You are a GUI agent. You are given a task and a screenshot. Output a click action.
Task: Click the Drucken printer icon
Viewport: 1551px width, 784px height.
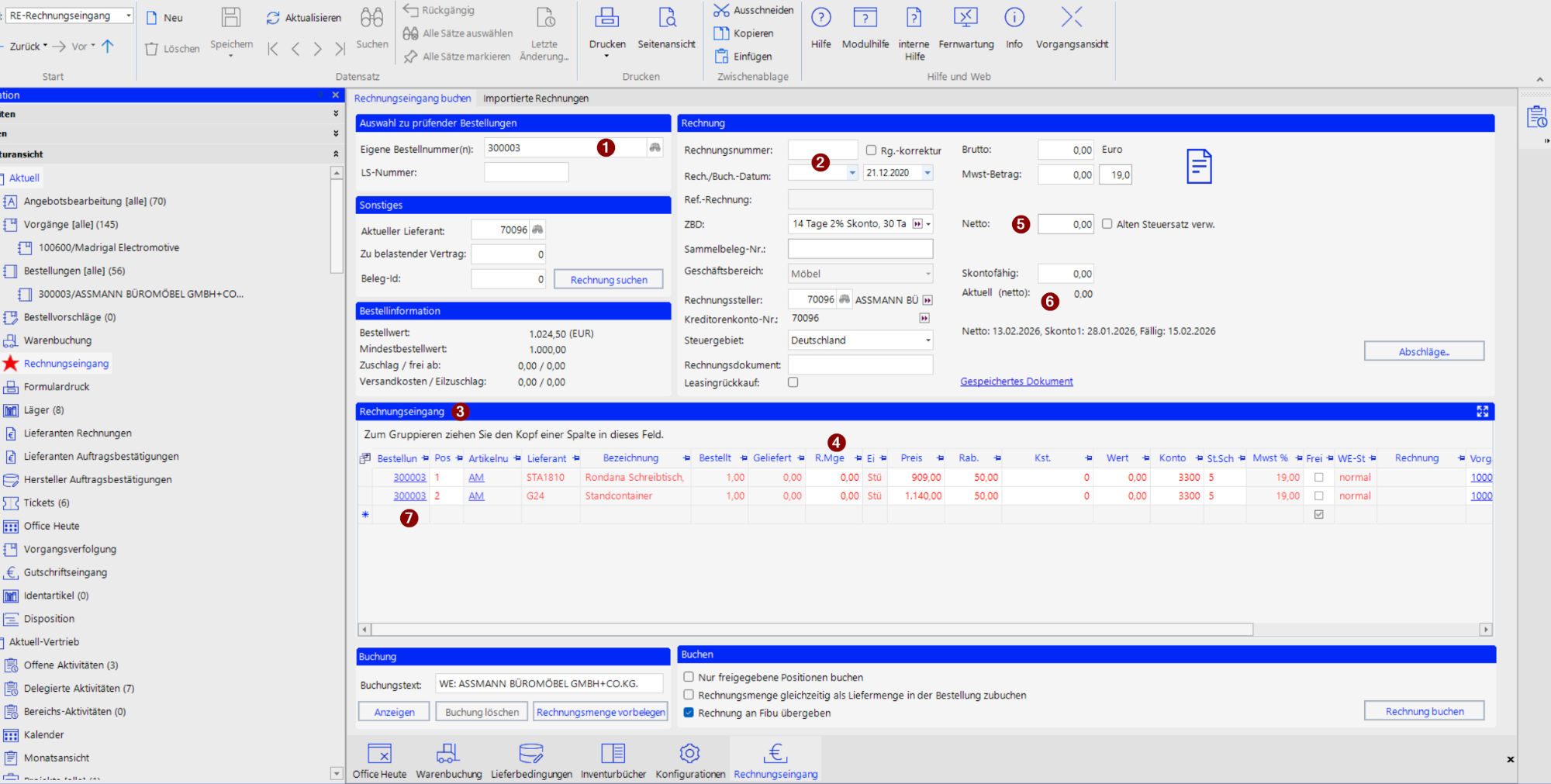[606, 19]
